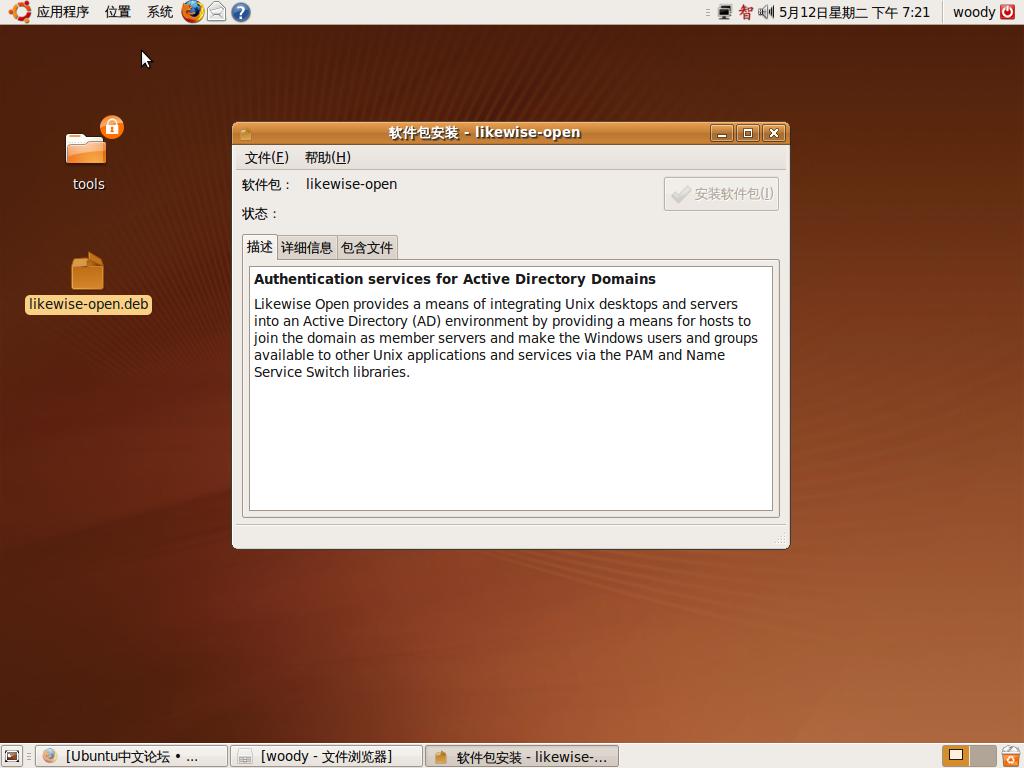
Task: Open the 位置 places menu
Action: [x=118, y=12]
